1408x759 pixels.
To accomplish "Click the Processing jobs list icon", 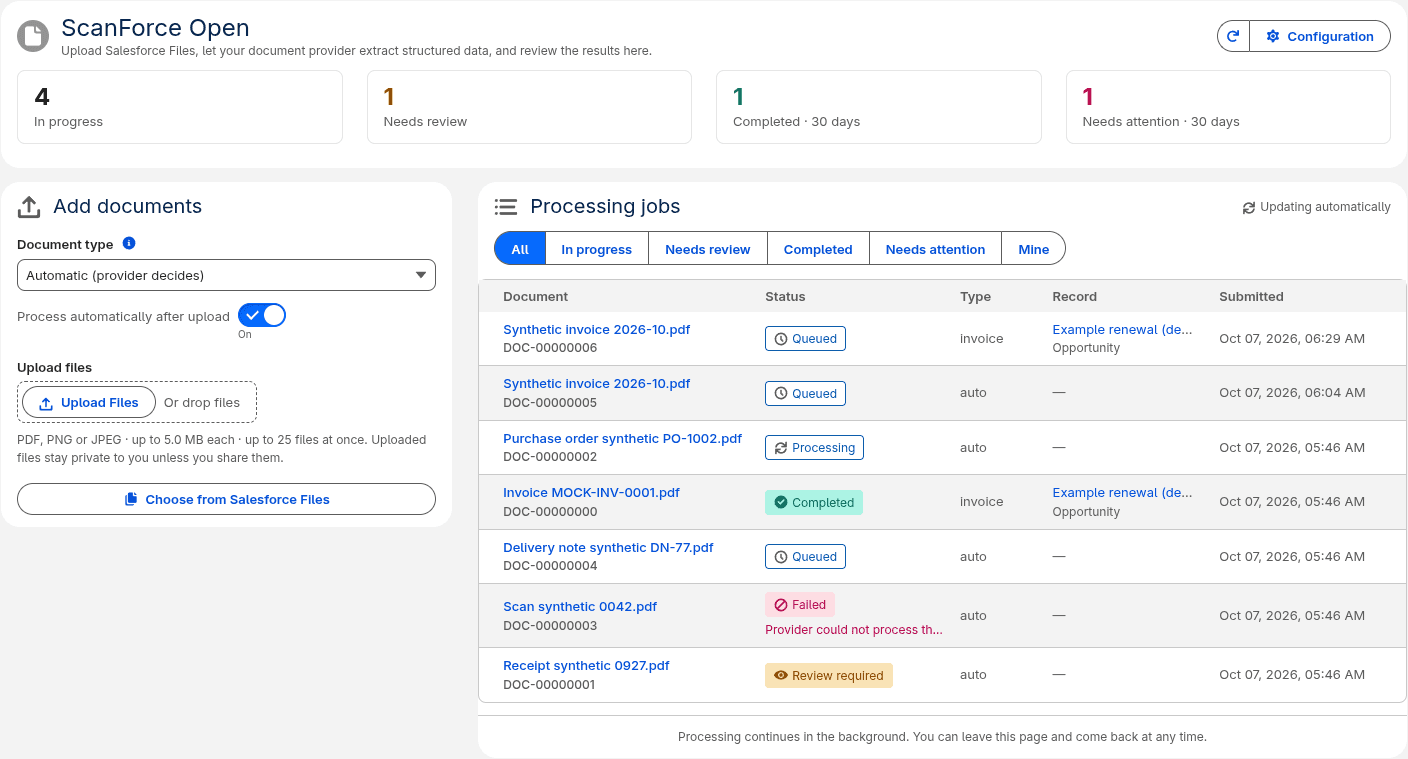I will (x=506, y=206).
